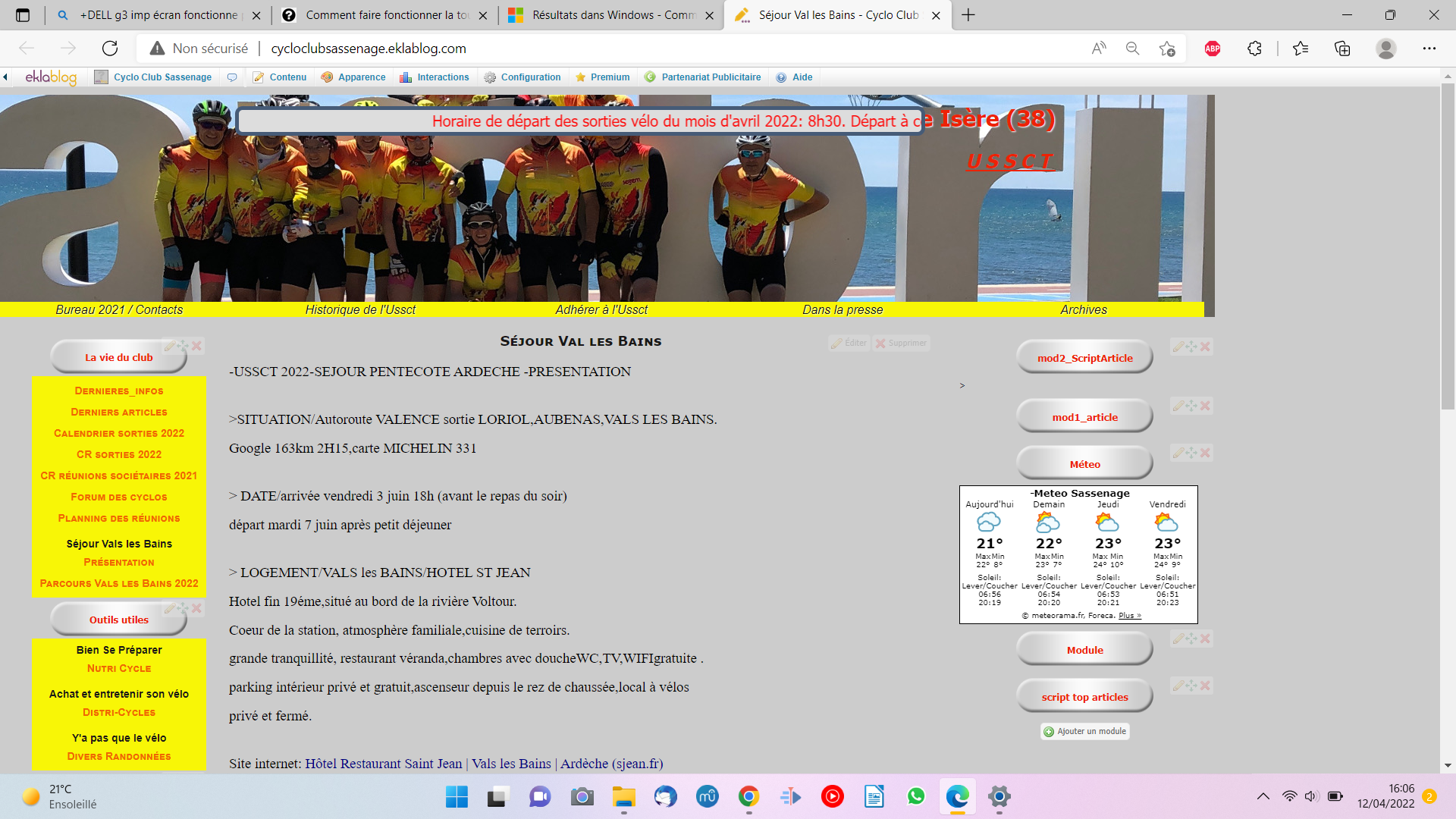Click the zoom out magnifier icon
The width and height of the screenshot is (1456, 819).
(1132, 49)
